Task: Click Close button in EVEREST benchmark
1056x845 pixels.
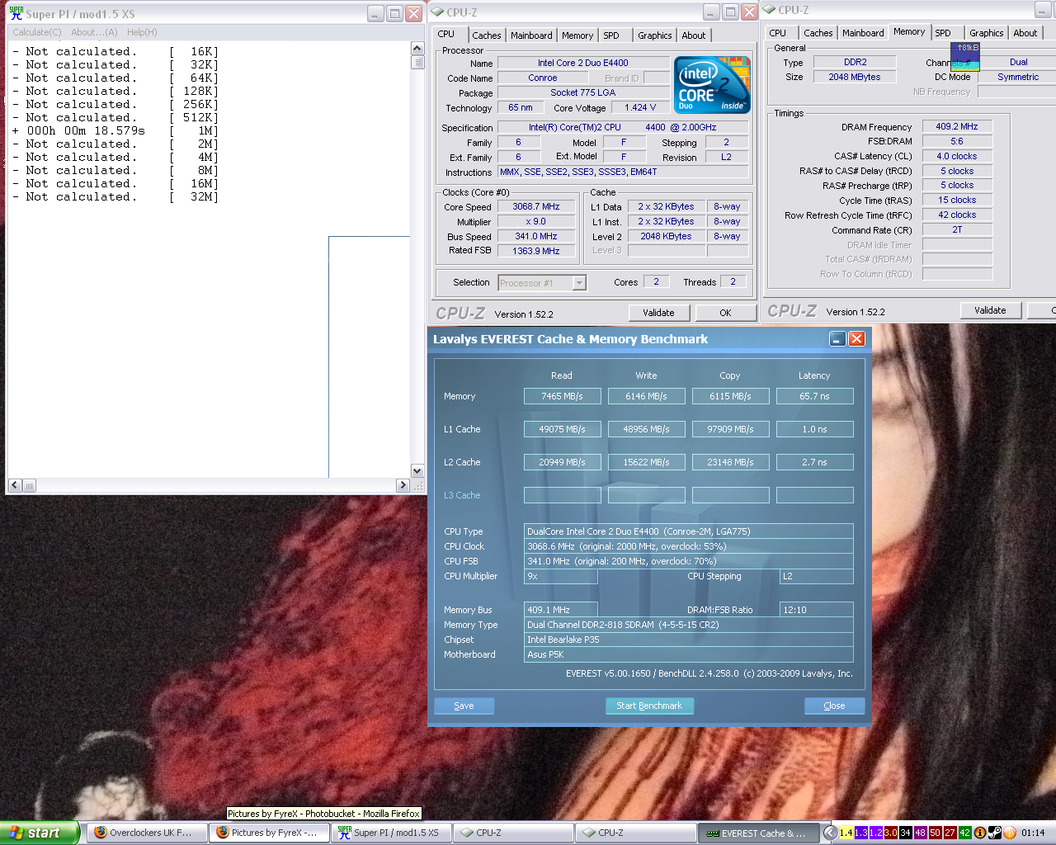Action: click(834, 706)
